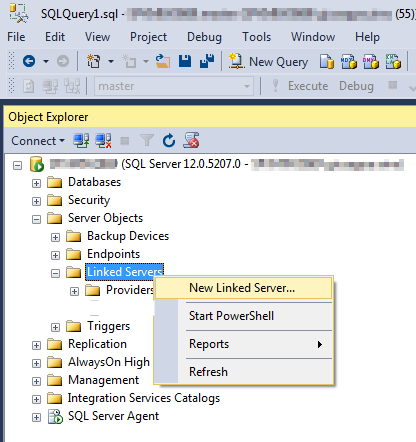Click the SQL Server Agent icon
The image size is (416, 442).
click(55, 416)
